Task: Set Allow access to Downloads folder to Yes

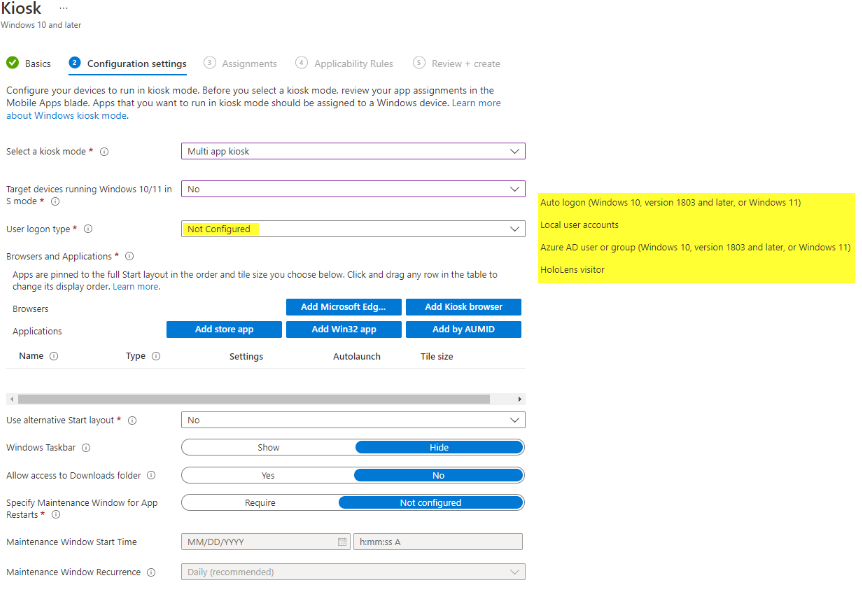Action: pos(266,475)
